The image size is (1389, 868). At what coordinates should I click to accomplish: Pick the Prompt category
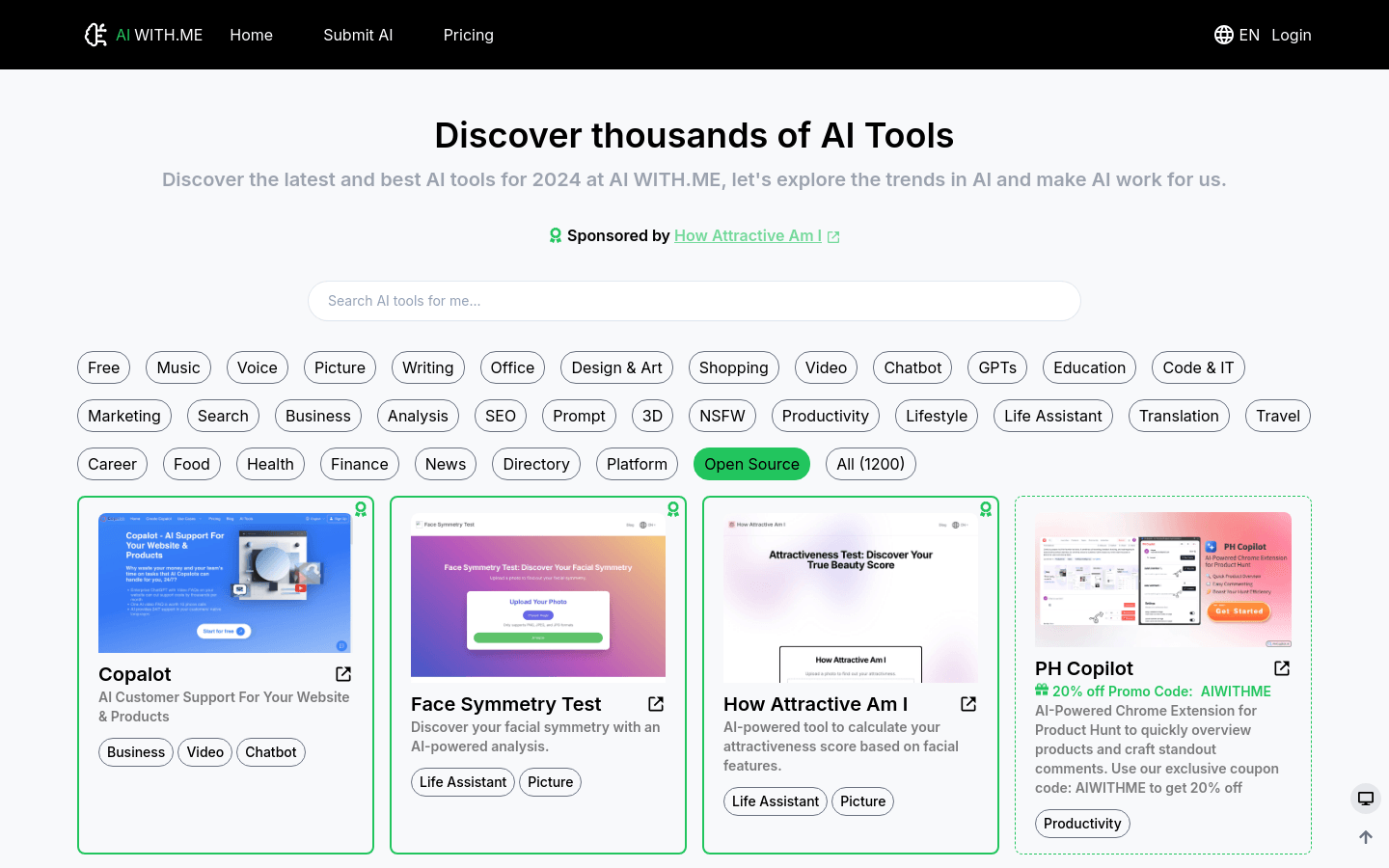point(580,416)
